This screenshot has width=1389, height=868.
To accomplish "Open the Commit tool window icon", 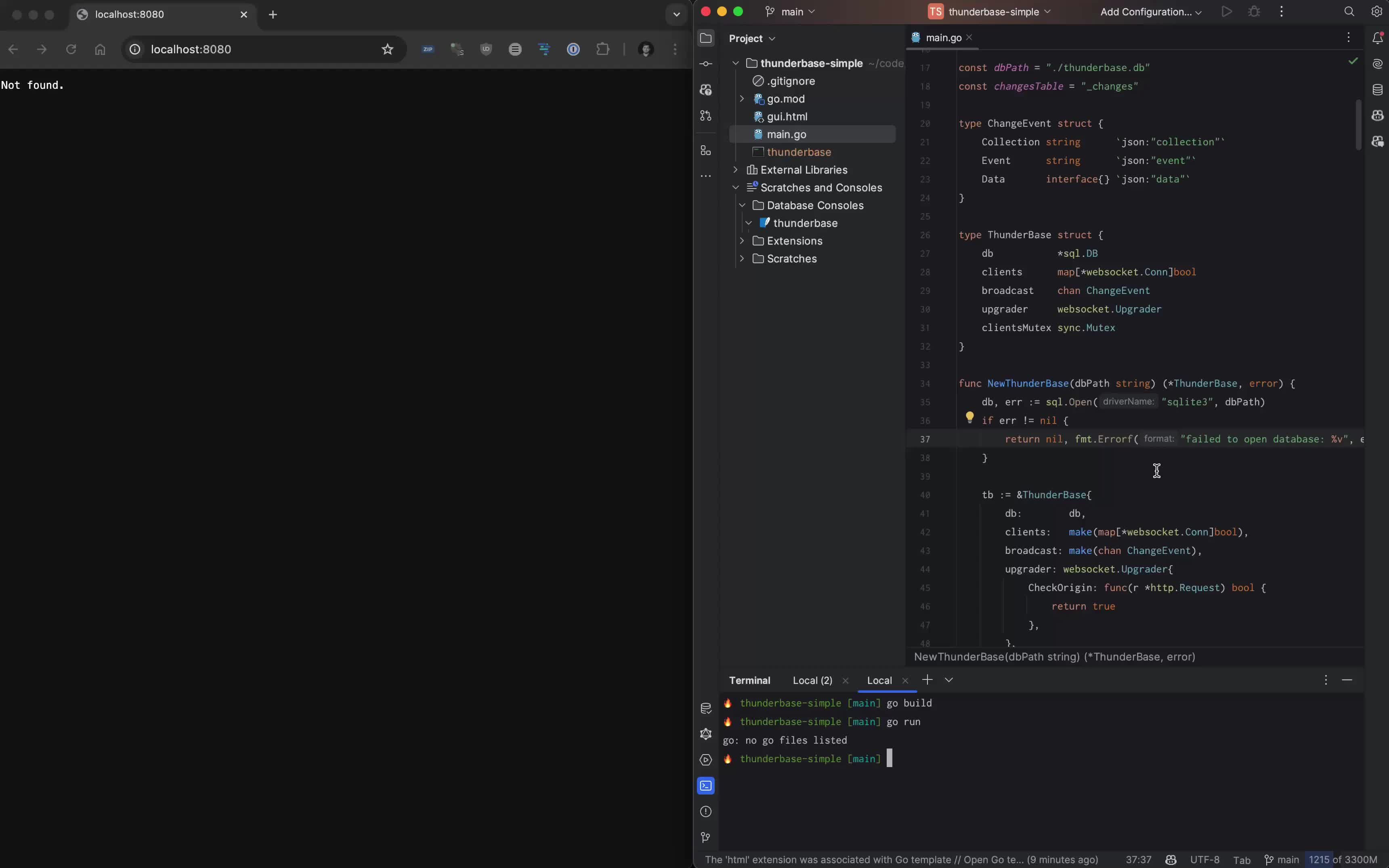I will click(x=706, y=64).
